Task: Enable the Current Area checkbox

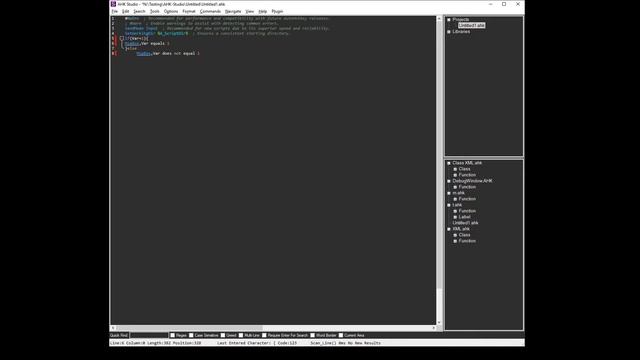Action: pos(341,335)
